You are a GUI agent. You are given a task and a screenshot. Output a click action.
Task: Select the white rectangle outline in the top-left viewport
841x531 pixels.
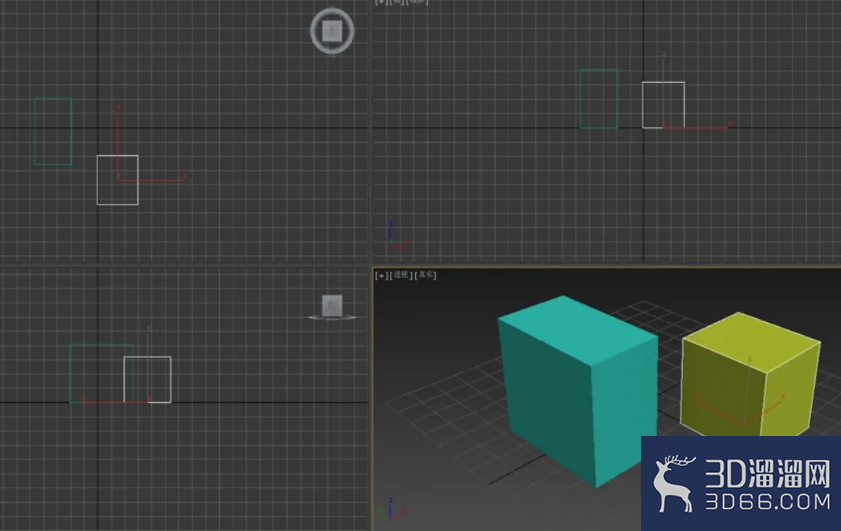pos(117,180)
